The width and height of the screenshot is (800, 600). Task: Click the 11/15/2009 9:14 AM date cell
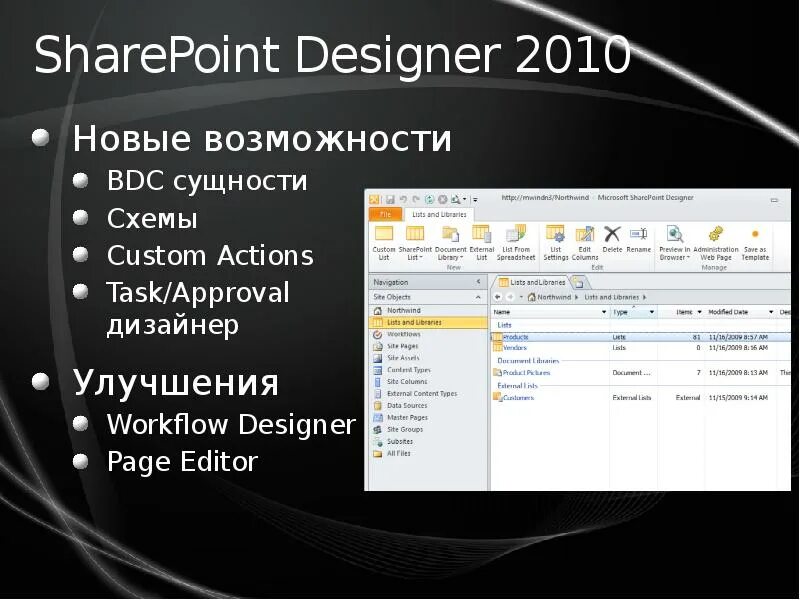click(738, 397)
